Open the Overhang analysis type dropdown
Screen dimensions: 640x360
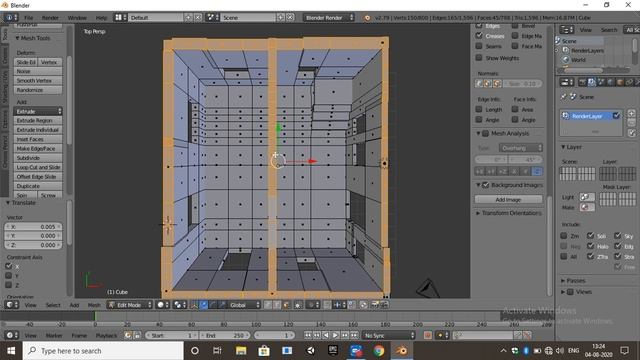click(x=521, y=148)
